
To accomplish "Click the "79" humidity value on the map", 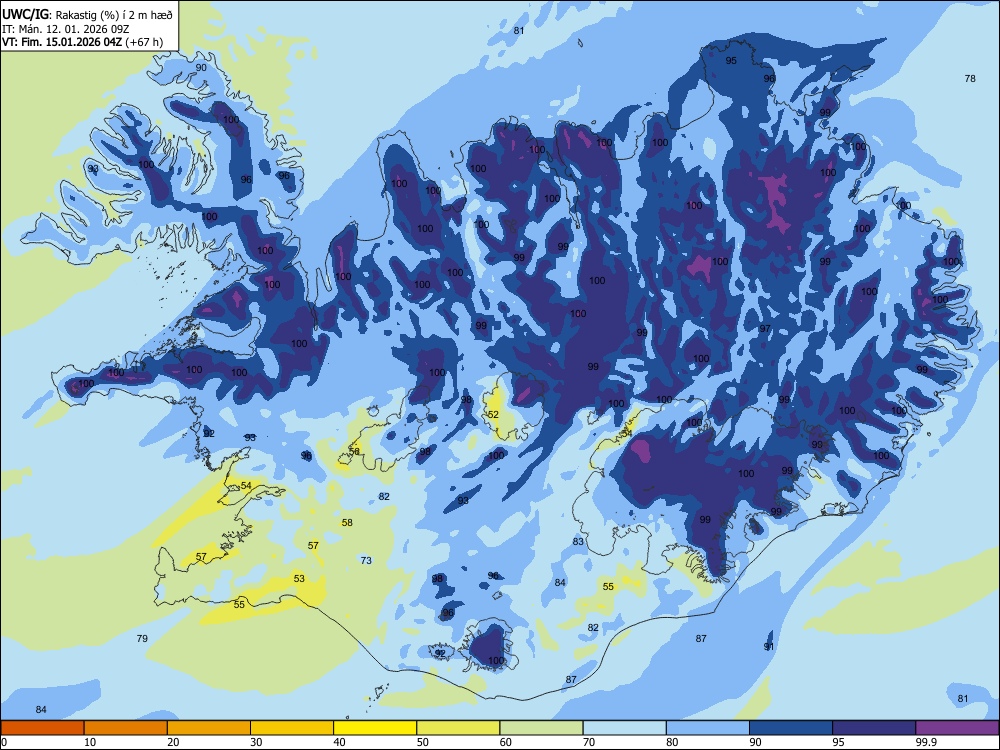I will coord(142,638).
